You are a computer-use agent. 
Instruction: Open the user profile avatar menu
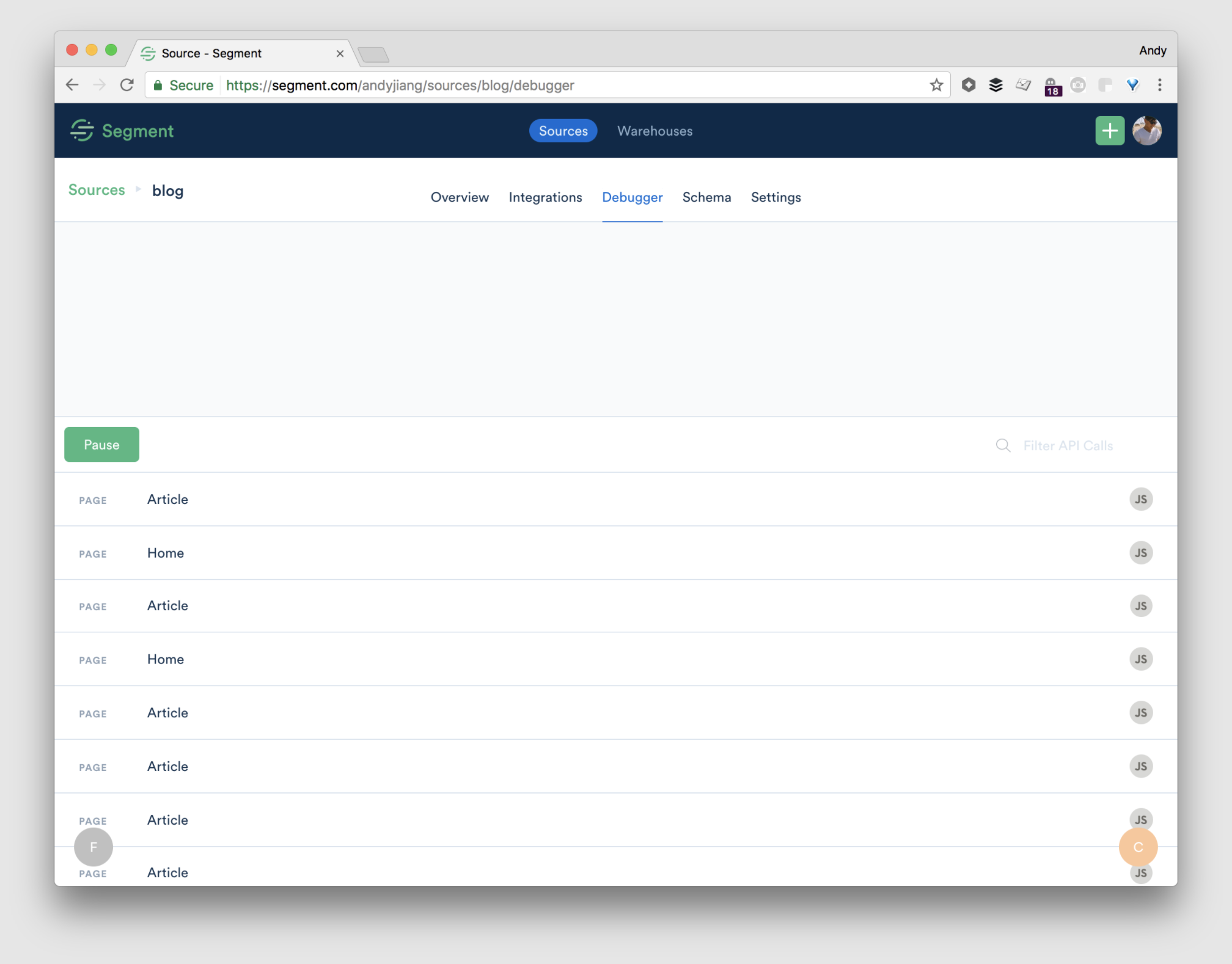1146,131
